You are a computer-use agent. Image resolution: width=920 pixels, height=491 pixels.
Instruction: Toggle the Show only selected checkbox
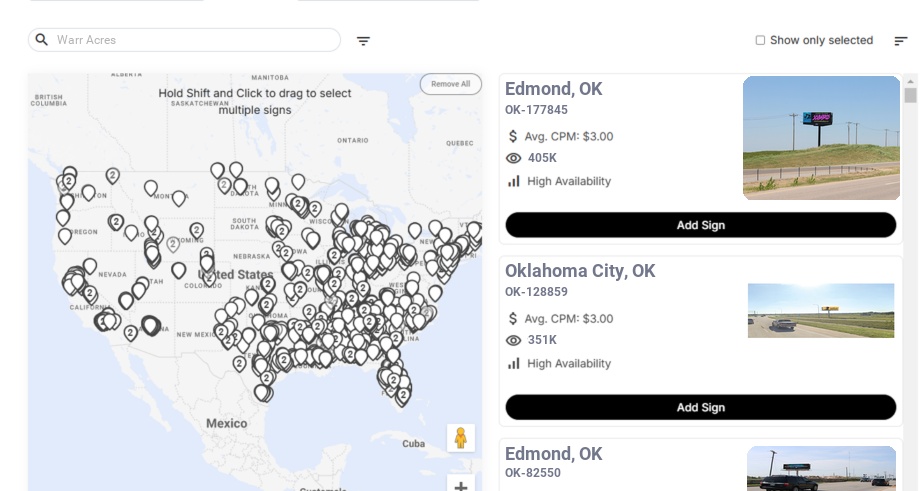(x=760, y=40)
